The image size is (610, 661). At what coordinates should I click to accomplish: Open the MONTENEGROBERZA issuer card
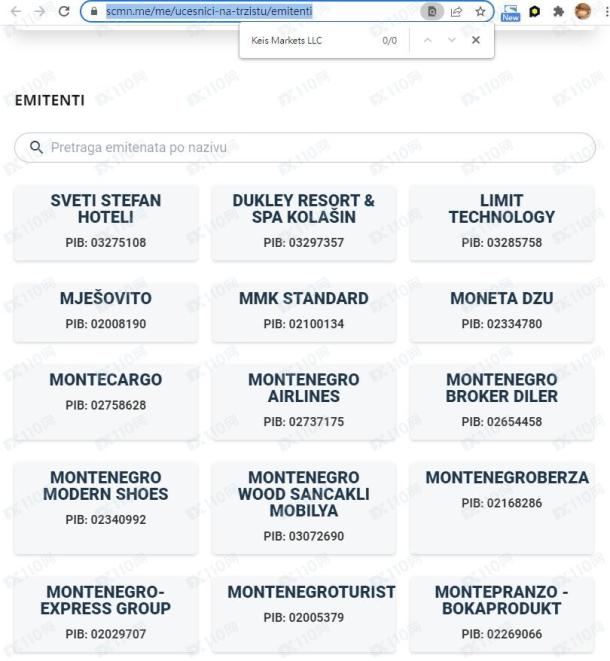click(x=502, y=508)
